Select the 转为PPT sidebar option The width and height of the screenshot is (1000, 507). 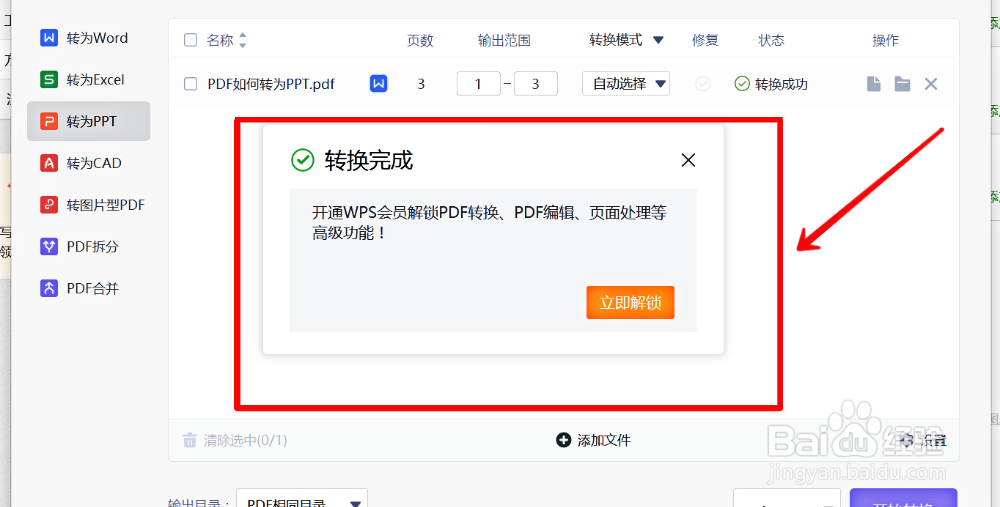point(88,121)
